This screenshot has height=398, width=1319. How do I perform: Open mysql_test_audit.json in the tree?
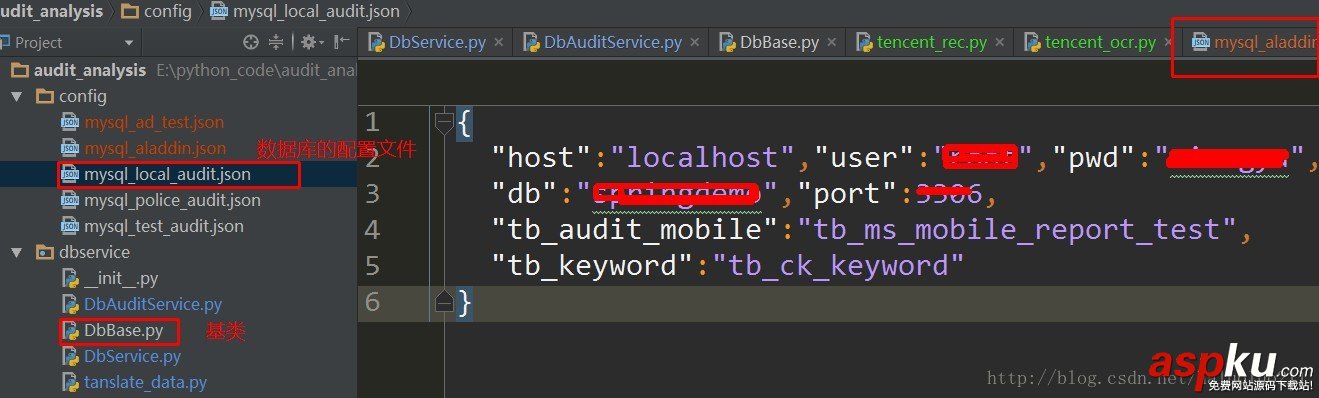(164, 227)
